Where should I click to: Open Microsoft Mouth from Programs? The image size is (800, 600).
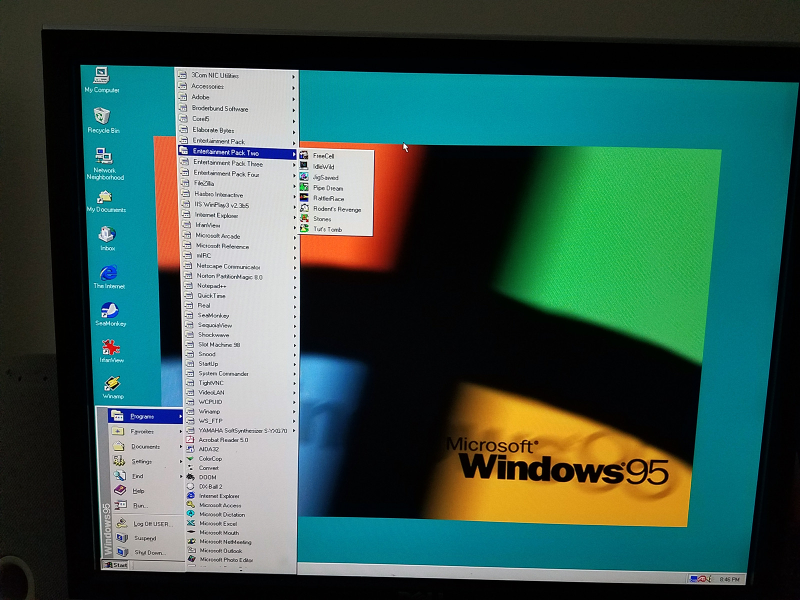(x=240, y=532)
